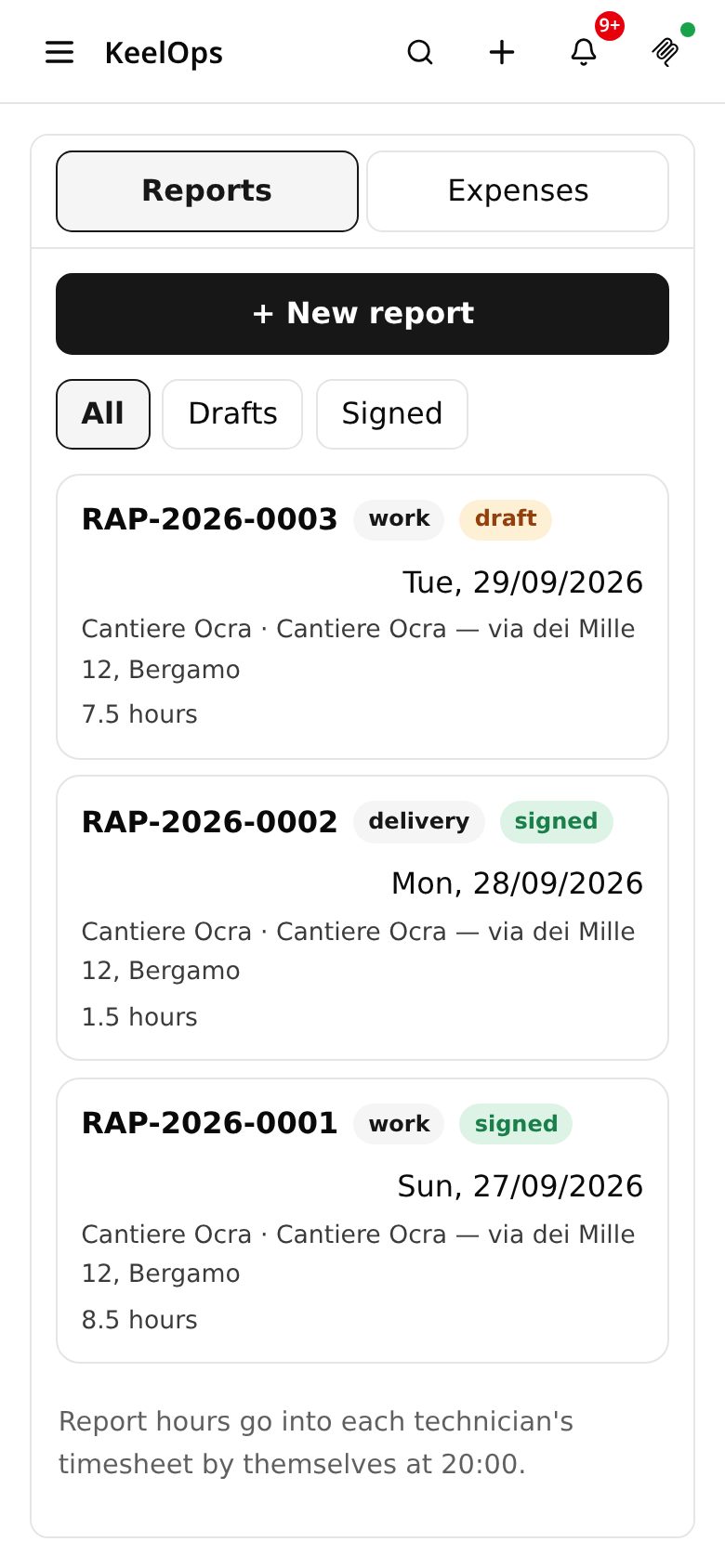Click the paperclip icon with green dot
Screen dimensions: 725x1568
tap(666, 52)
